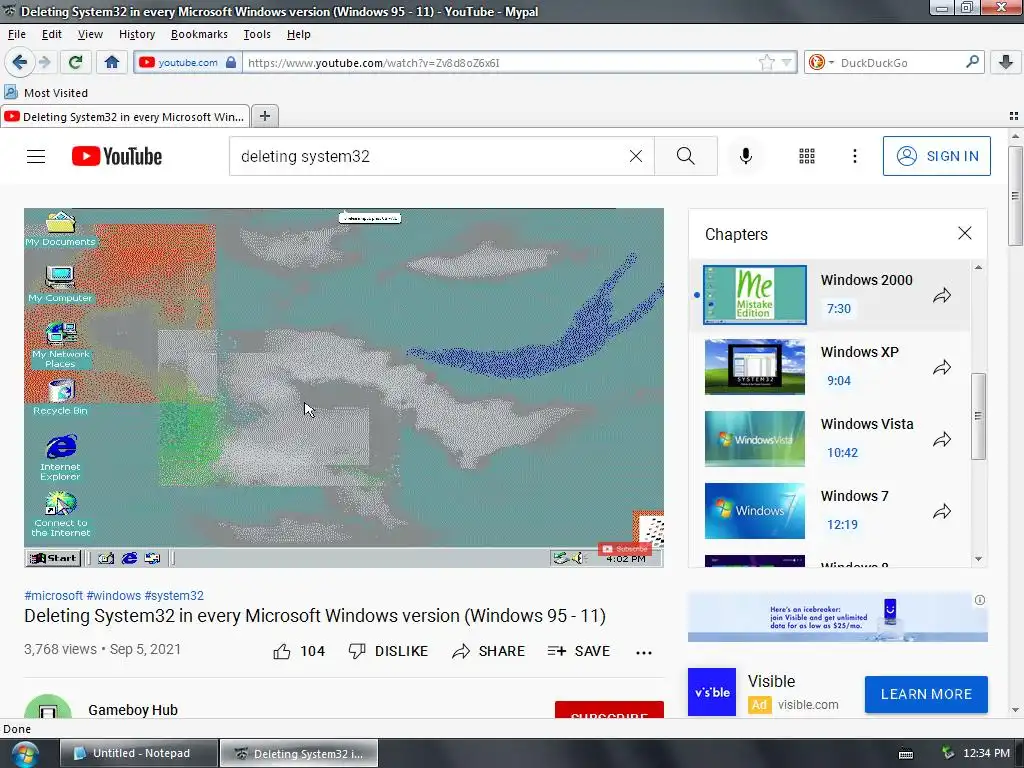
Task: Click the SHARE button under the video
Action: pyautogui.click(x=488, y=651)
